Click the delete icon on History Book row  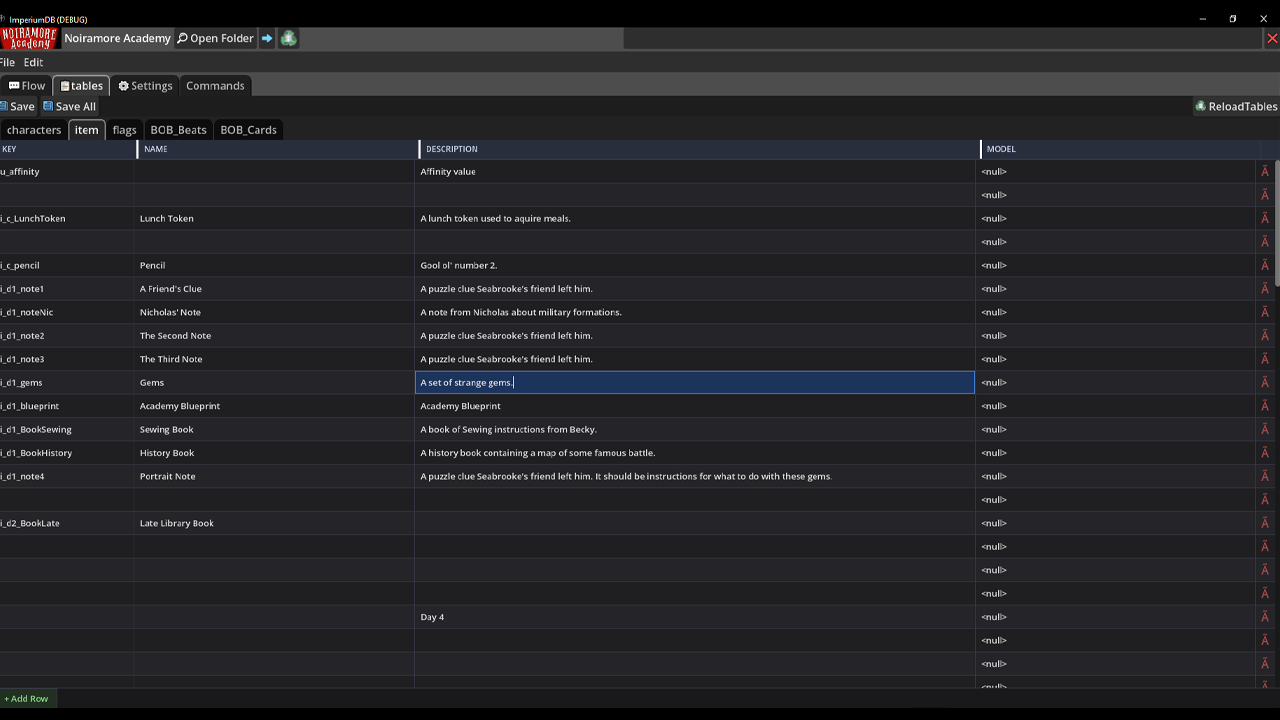coord(1265,453)
